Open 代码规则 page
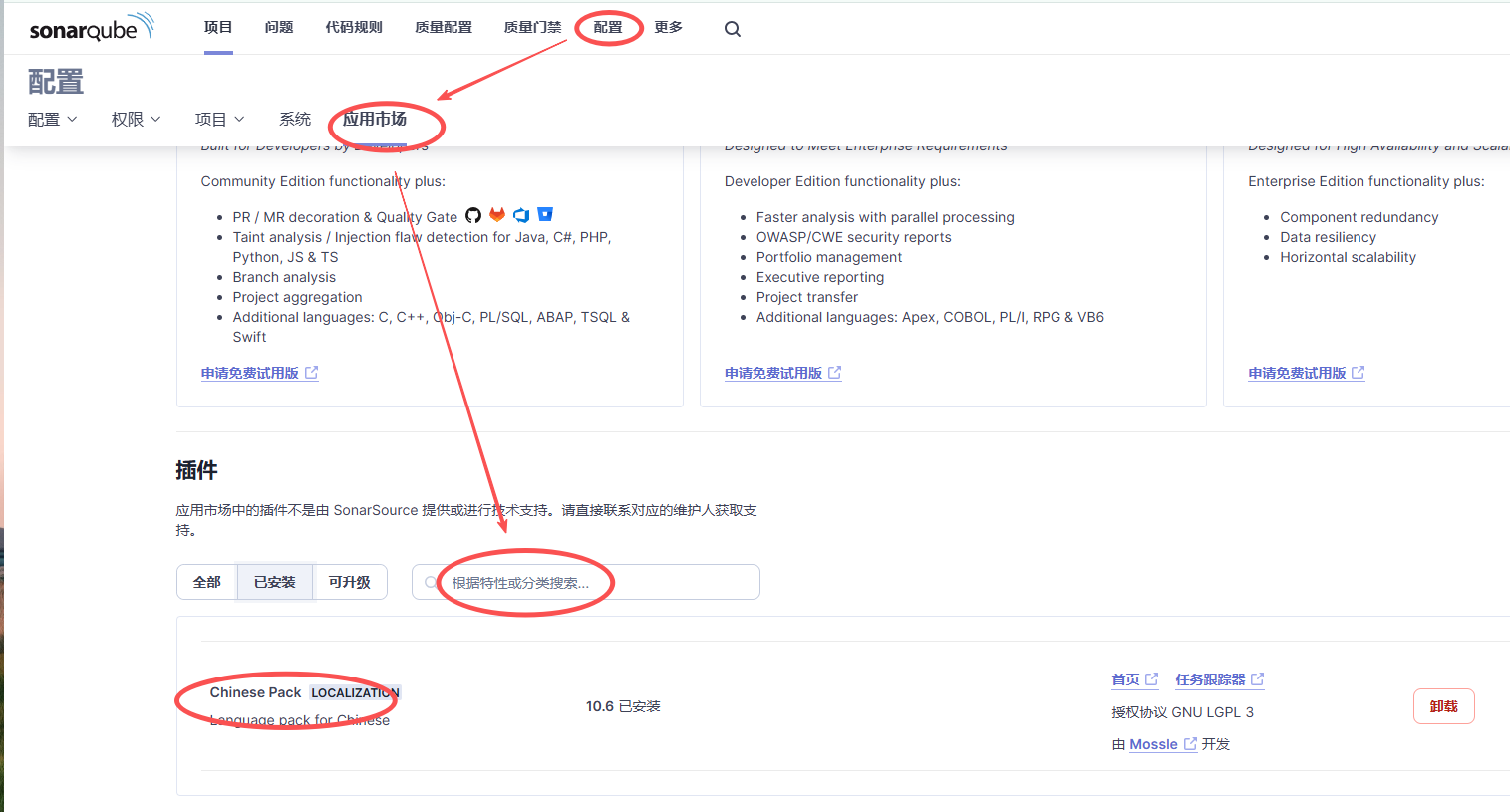The height and width of the screenshot is (812, 1510). pyautogui.click(x=354, y=27)
